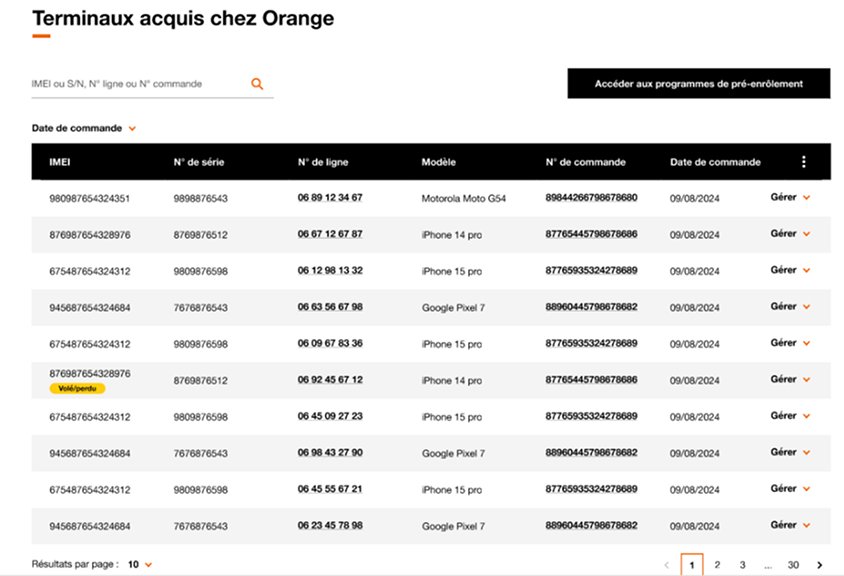The width and height of the screenshot is (844, 576).
Task: Select page 3 in pagination
Action: click(x=742, y=565)
